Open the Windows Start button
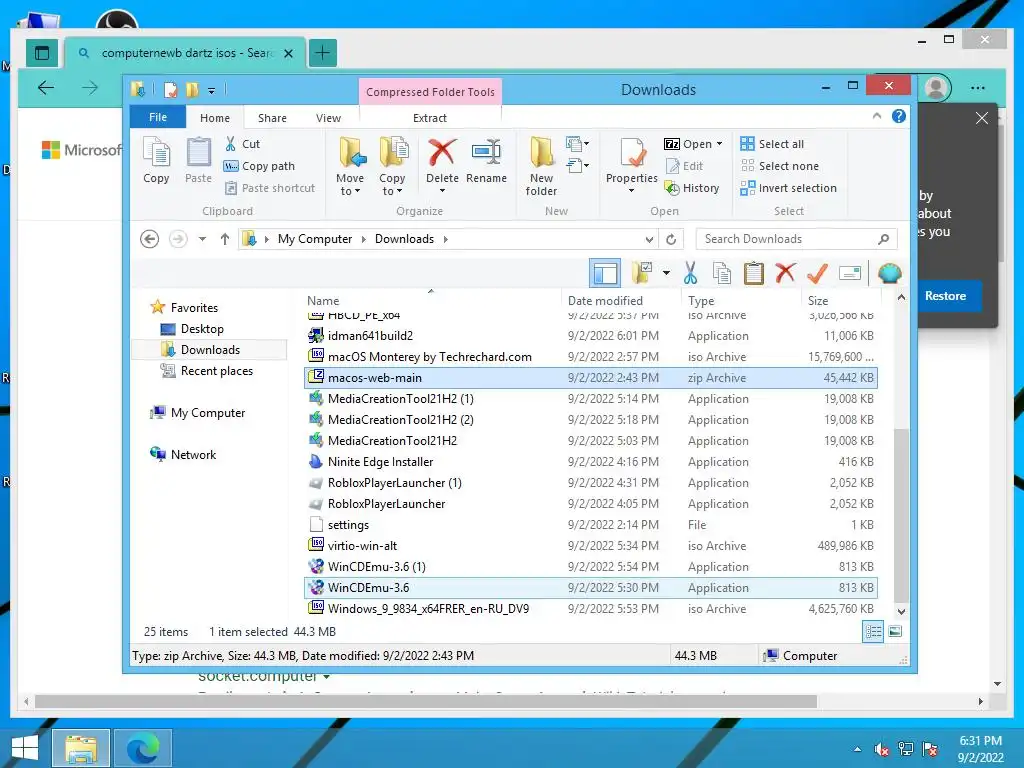 (x=25, y=748)
